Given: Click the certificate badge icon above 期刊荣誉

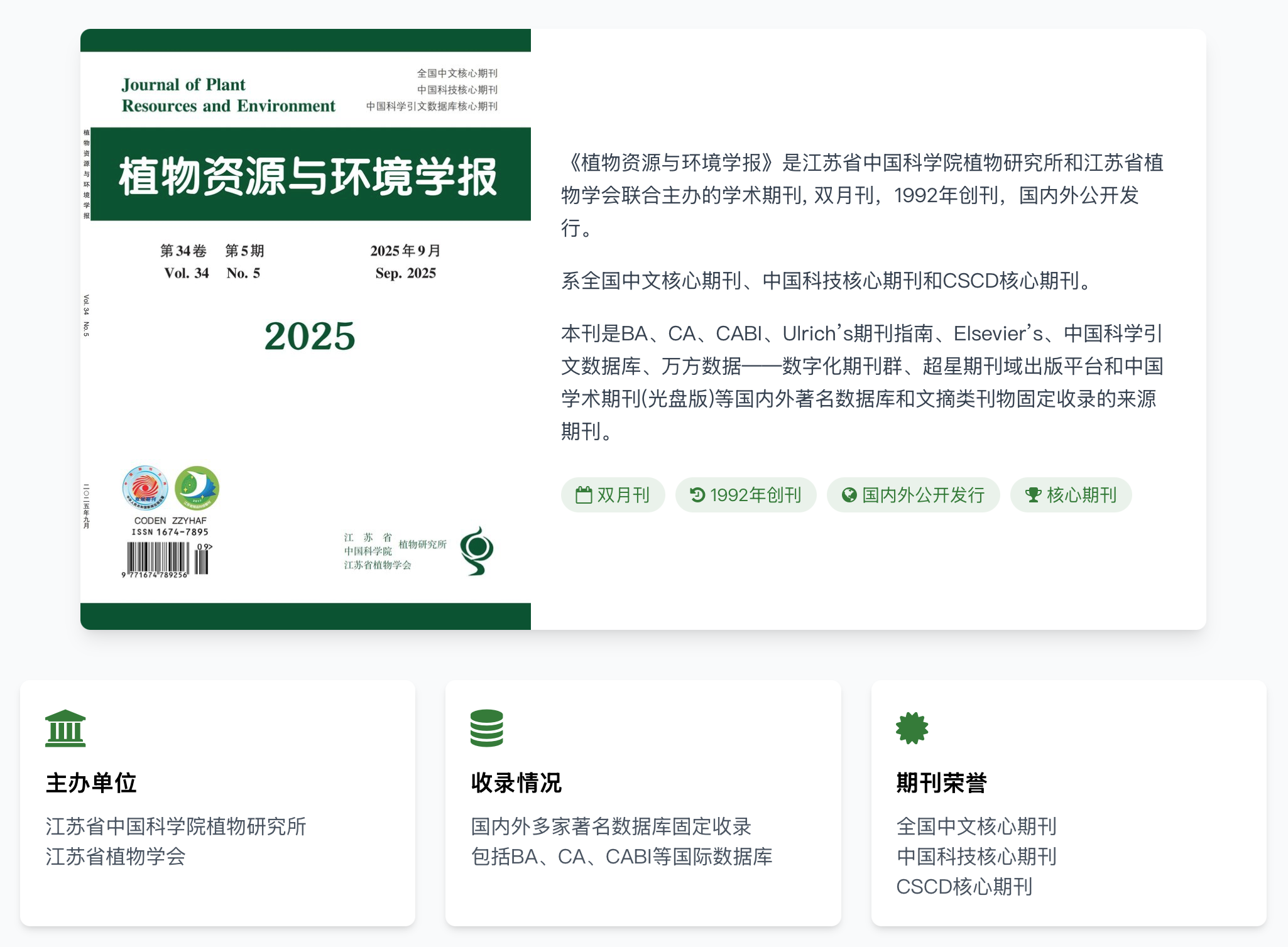Looking at the screenshot, I should (912, 728).
